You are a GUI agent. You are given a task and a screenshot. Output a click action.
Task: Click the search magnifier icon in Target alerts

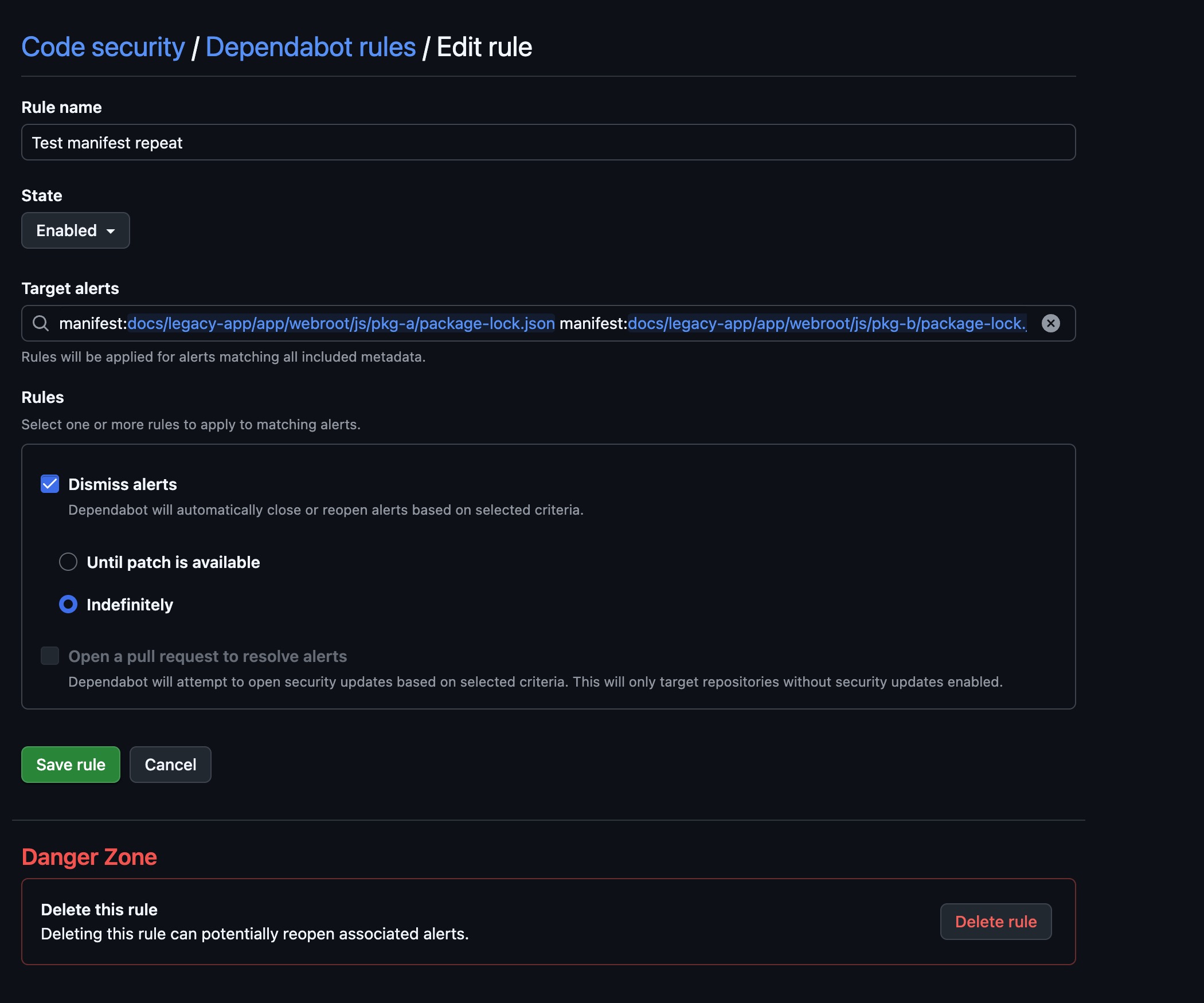pos(40,323)
